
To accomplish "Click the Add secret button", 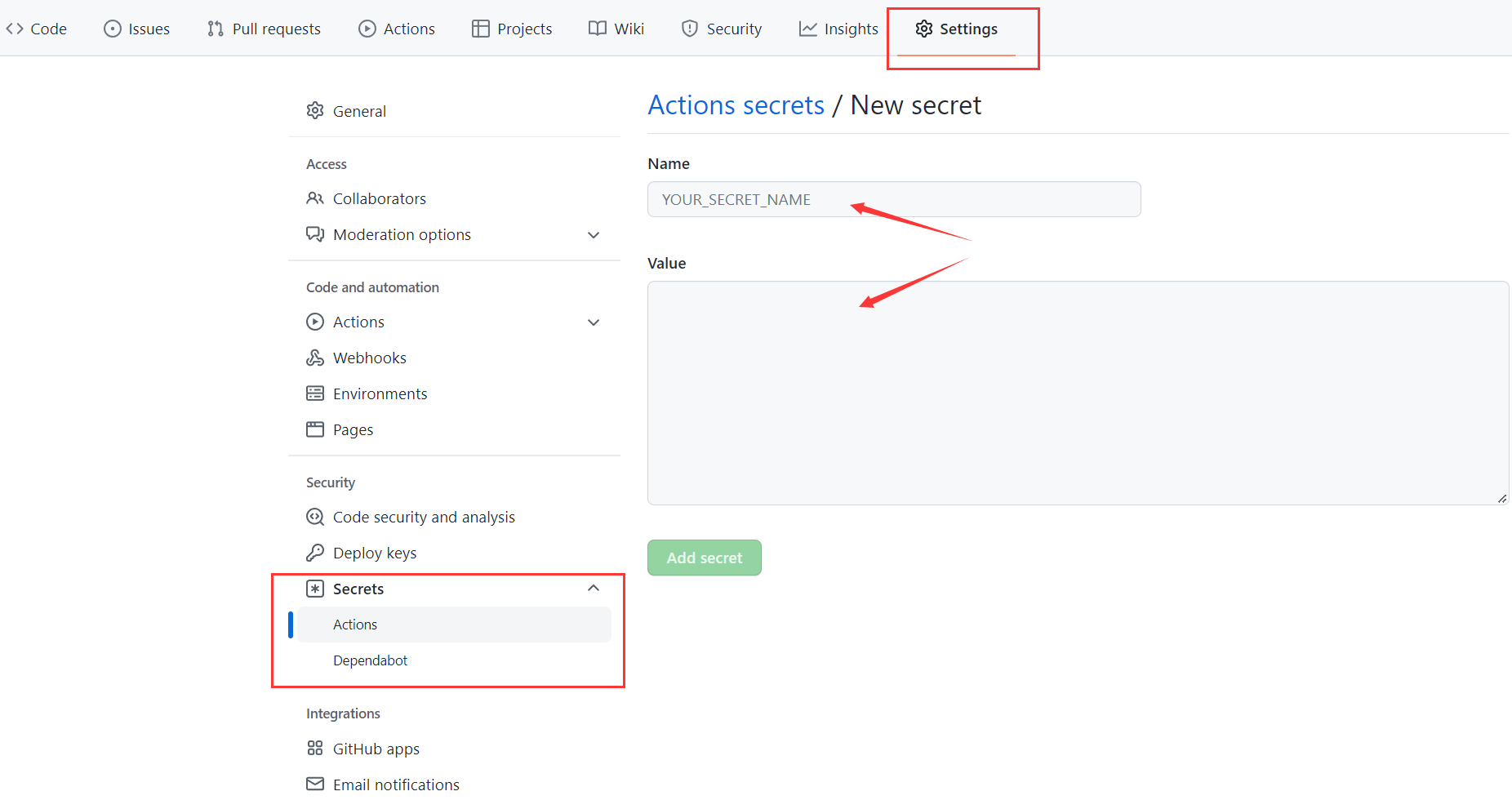I will 704,558.
